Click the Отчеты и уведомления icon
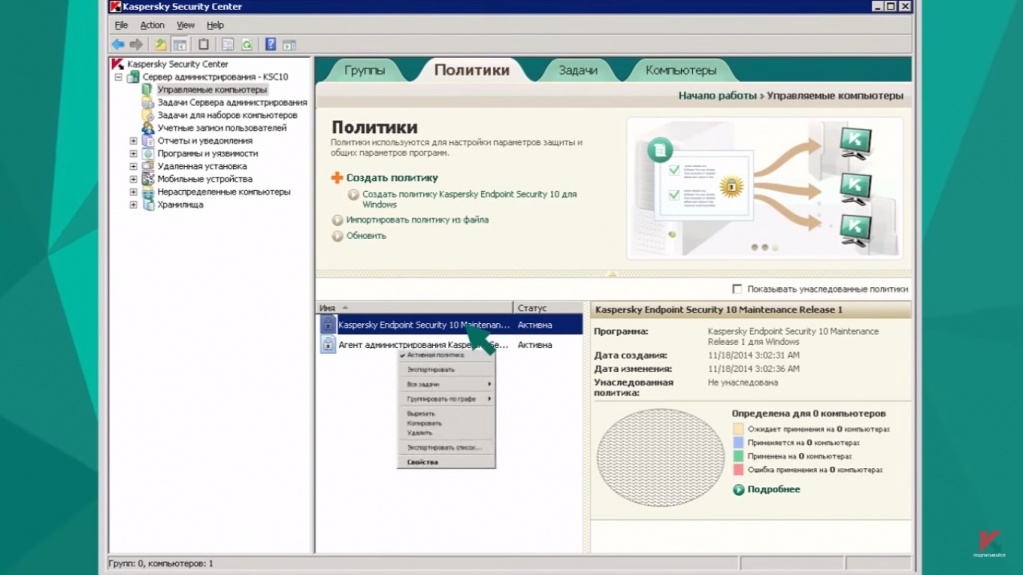Image resolution: width=1023 pixels, height=575 pixels. [148, 140]
